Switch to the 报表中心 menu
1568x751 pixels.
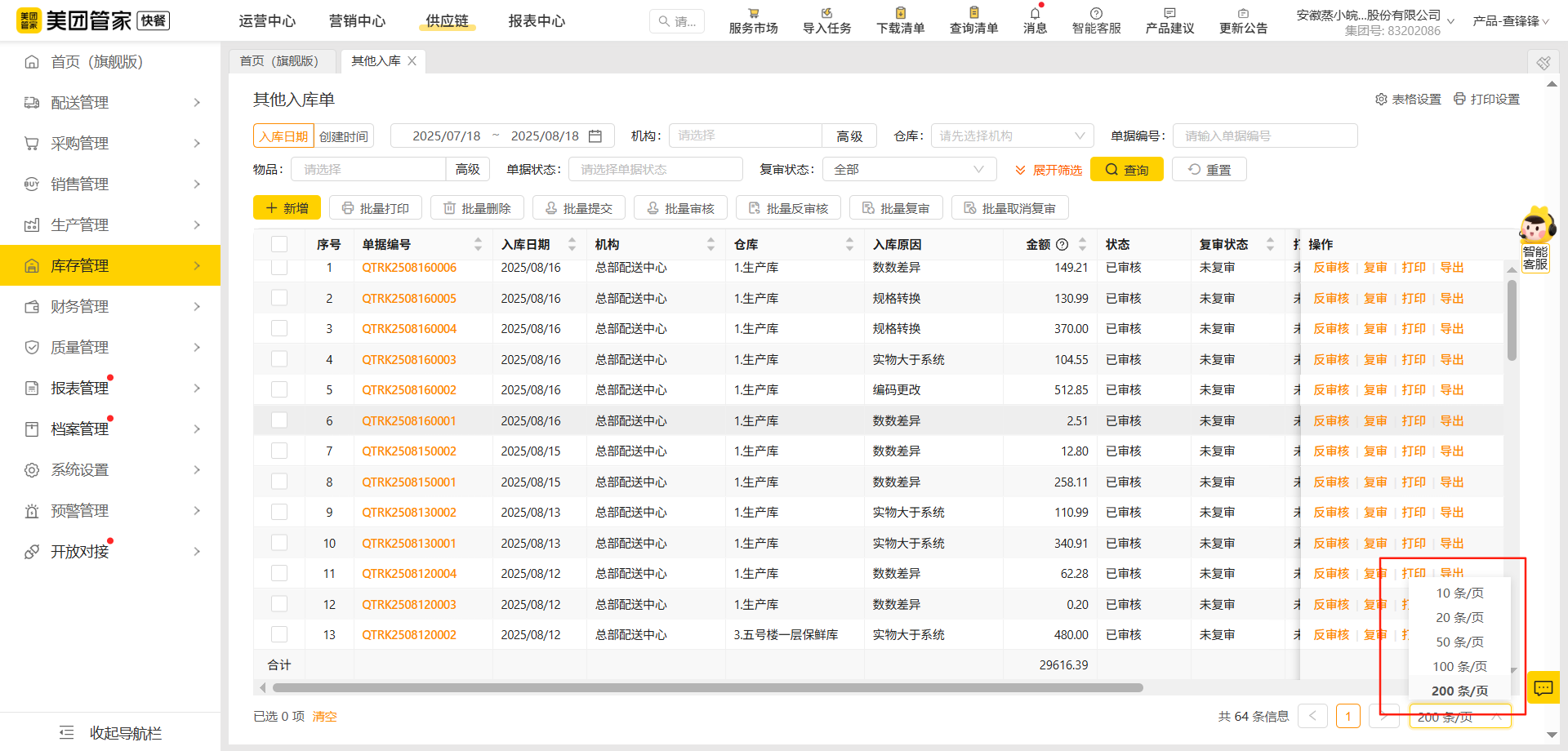536,21
